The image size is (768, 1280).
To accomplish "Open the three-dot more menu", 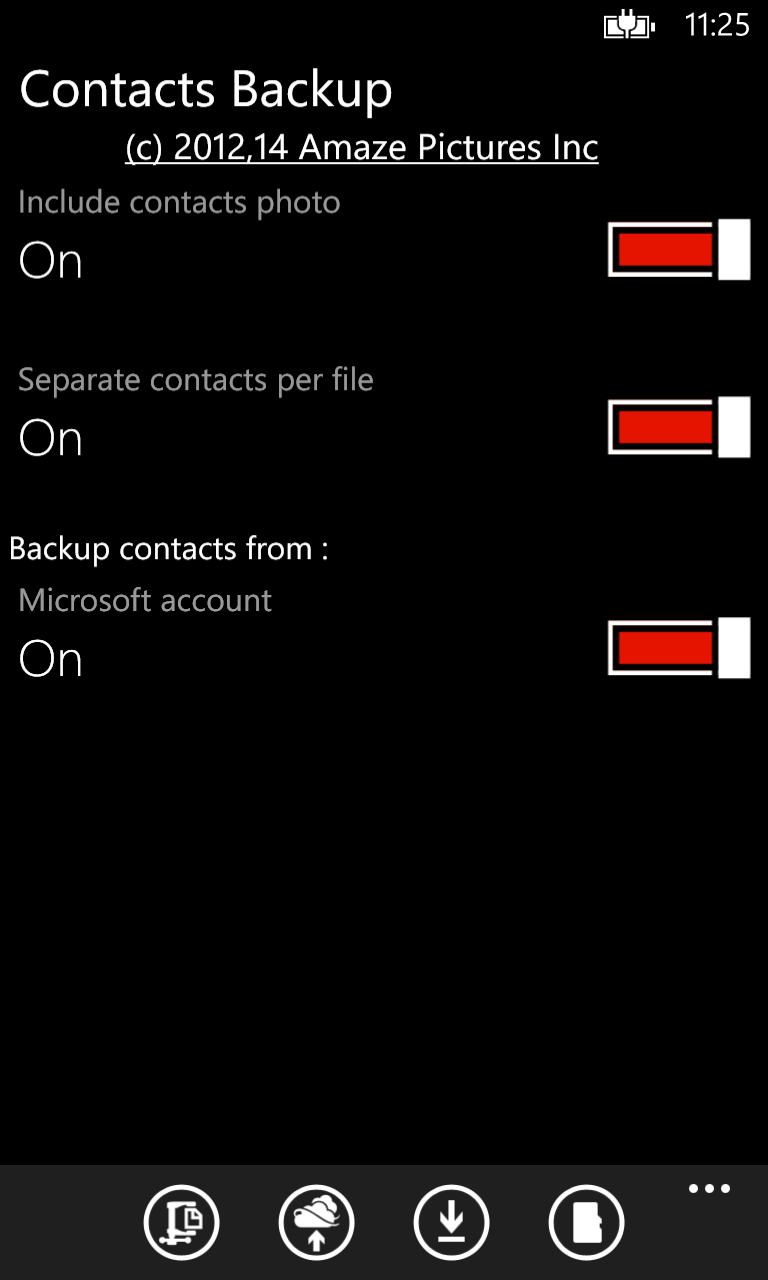I will [709, 1189].
